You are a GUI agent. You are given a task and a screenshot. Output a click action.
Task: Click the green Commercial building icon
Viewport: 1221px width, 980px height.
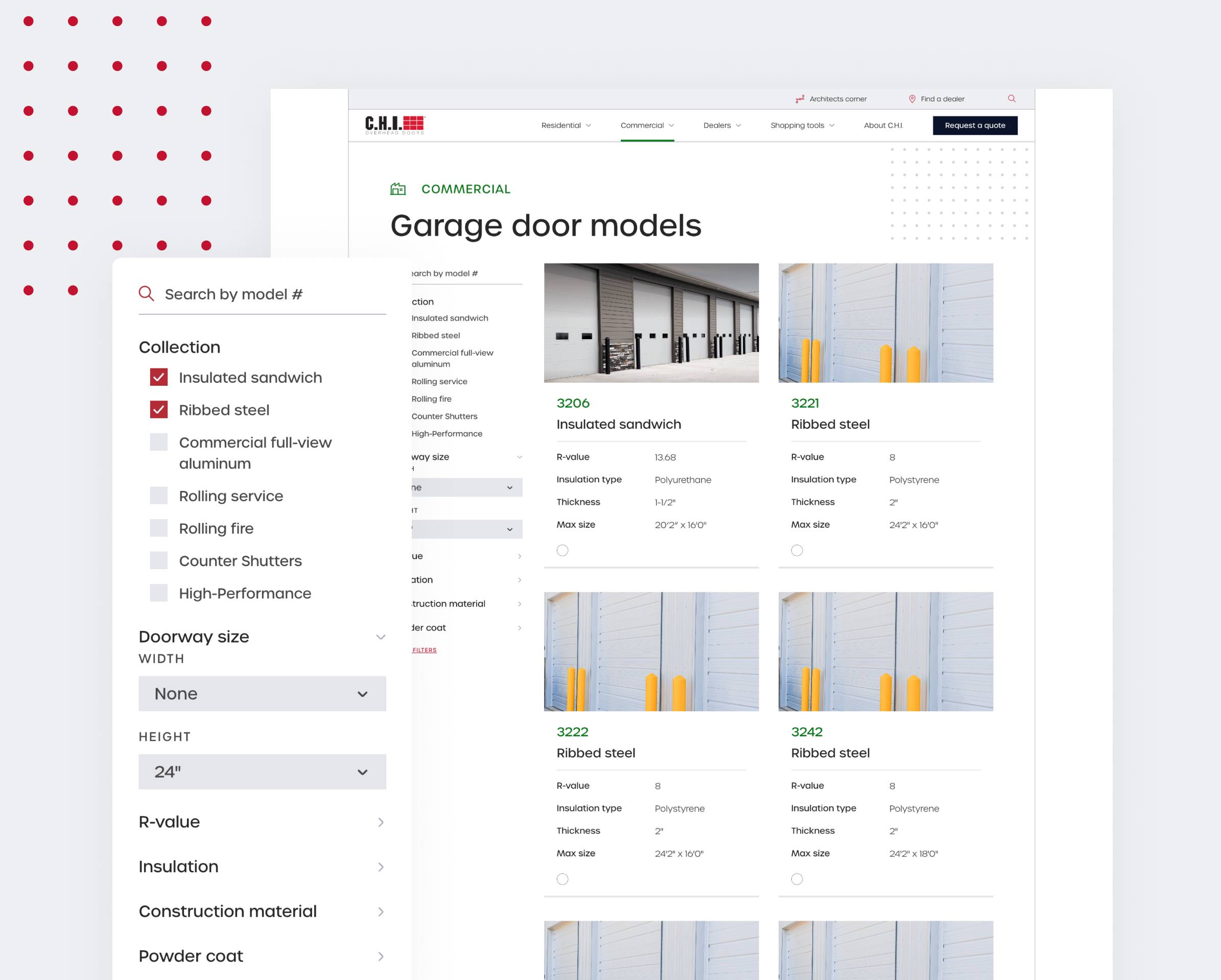(x=398, y=189)
